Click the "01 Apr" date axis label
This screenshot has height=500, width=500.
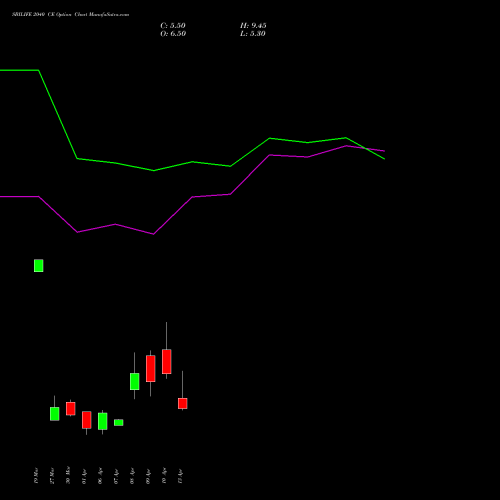click(x=84, y=477)
